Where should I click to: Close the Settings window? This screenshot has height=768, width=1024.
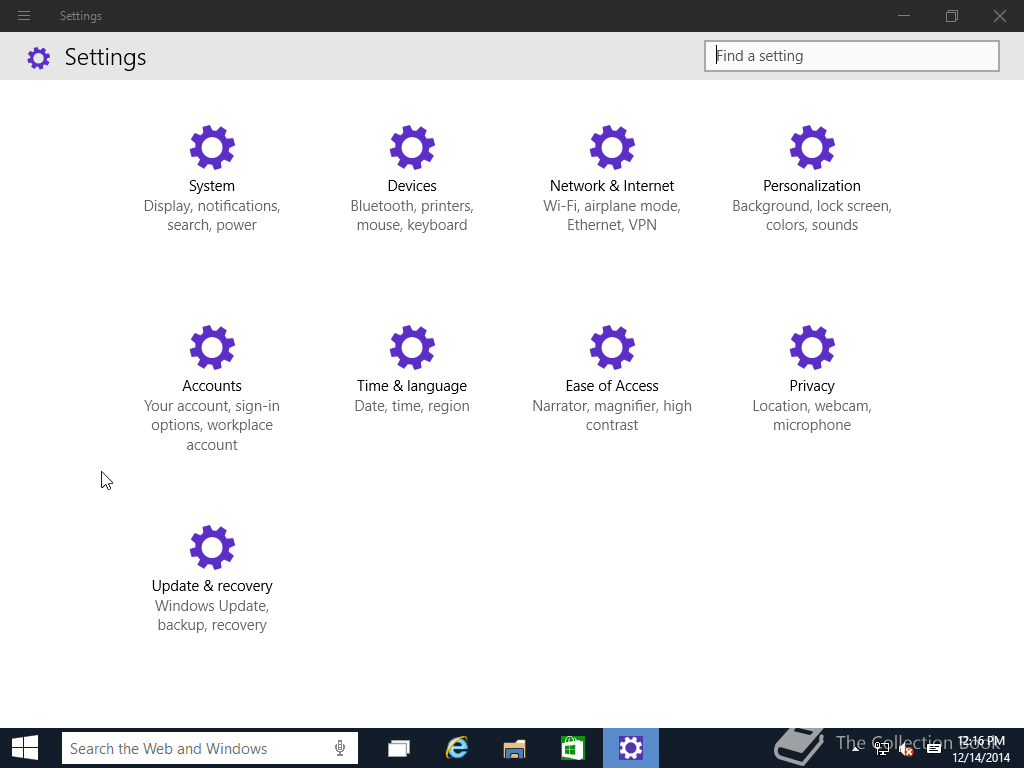[x=1000, y=16]
